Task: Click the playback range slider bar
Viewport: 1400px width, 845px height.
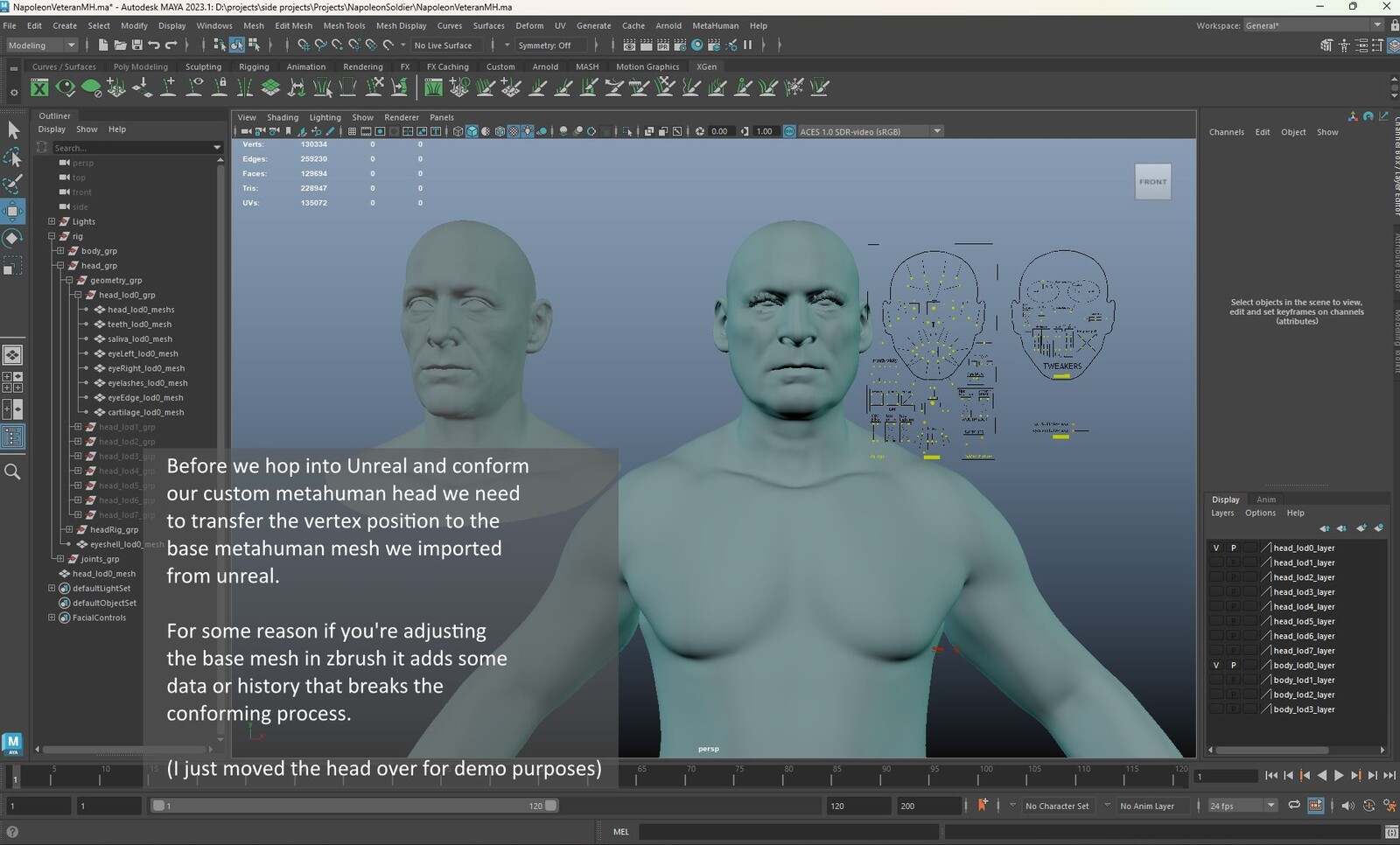Action: [354, 806]
